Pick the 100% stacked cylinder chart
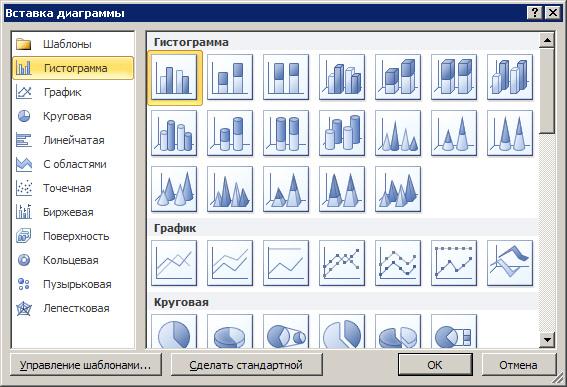 [286, 133]
